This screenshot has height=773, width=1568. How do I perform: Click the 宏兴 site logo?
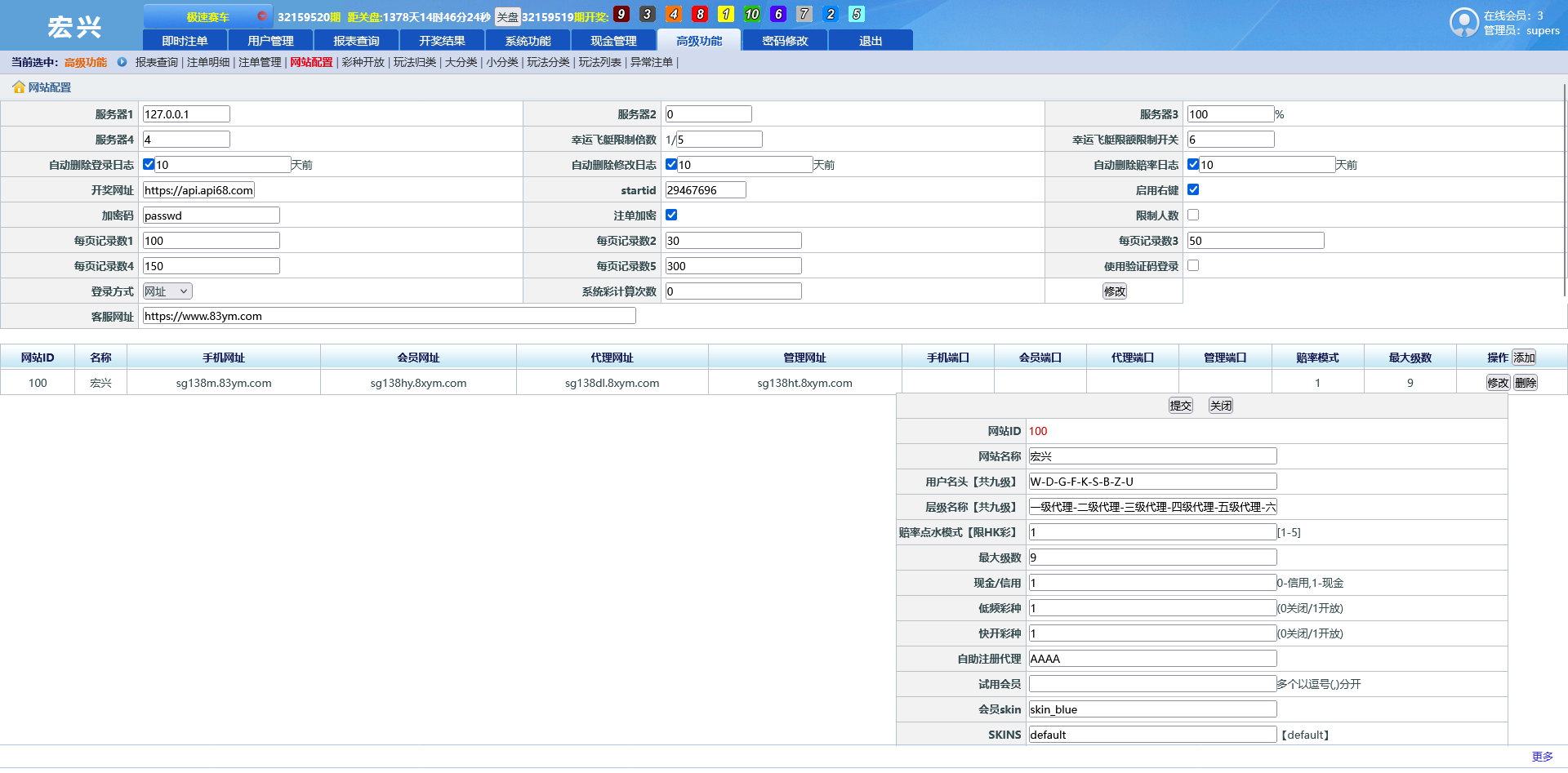click(x=74, y=27)
